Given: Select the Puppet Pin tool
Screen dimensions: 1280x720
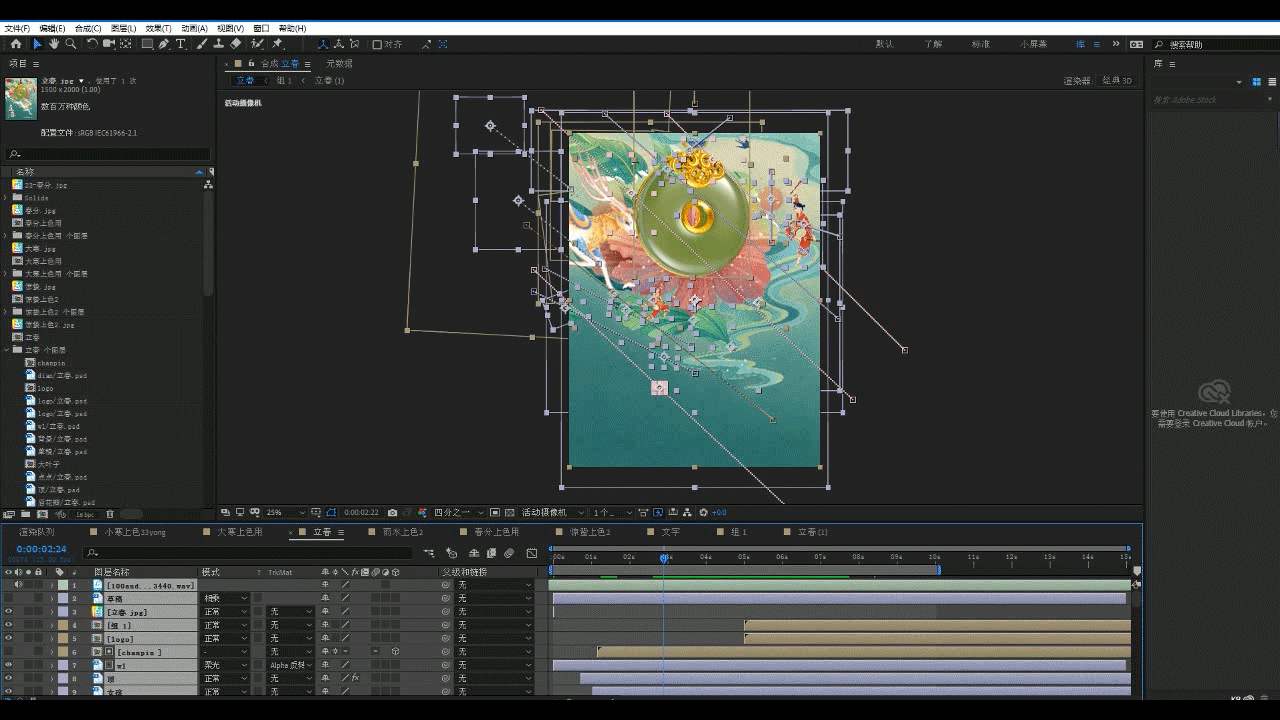Looking at the screenshot, I should pyautogui.click(x=278, y=44).
